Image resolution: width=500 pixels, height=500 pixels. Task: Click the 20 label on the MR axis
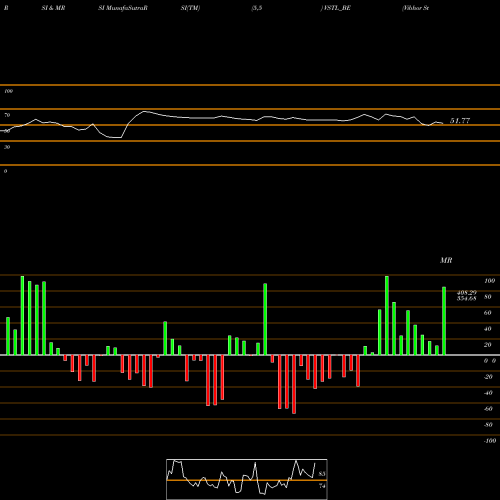(x=488, y=345)
